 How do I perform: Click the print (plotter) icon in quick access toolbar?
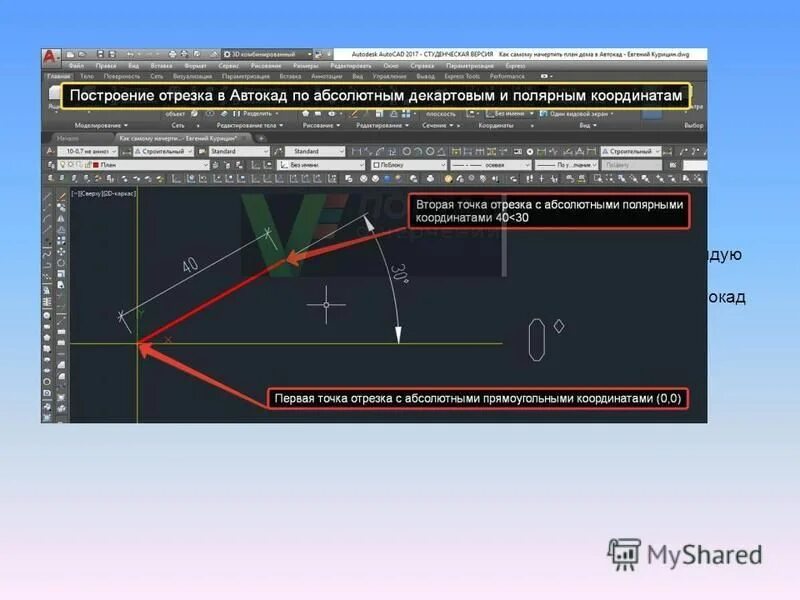pyautogui.click(x=172, y=54)
